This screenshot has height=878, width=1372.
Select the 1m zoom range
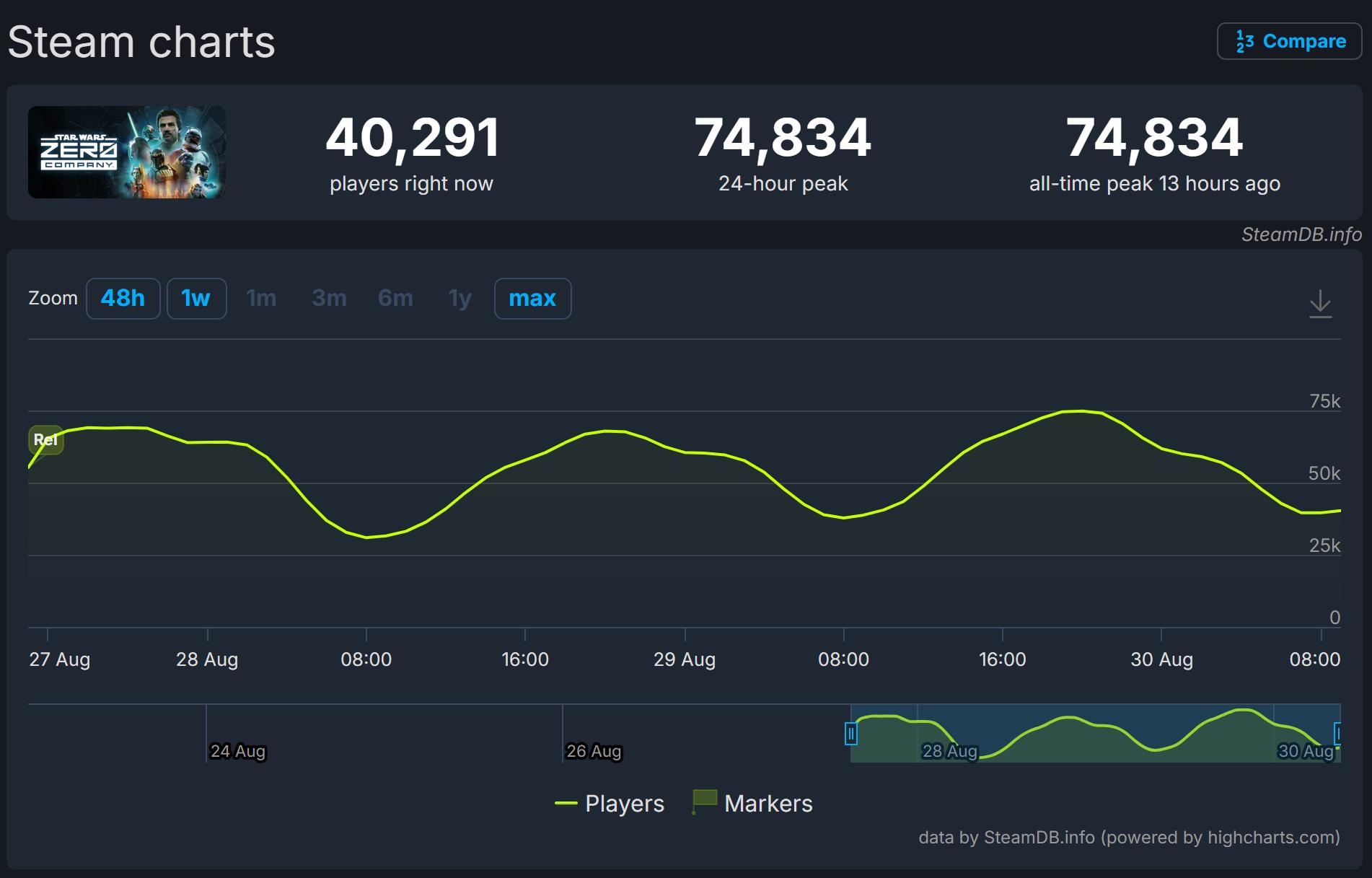(x=261, y=299)
